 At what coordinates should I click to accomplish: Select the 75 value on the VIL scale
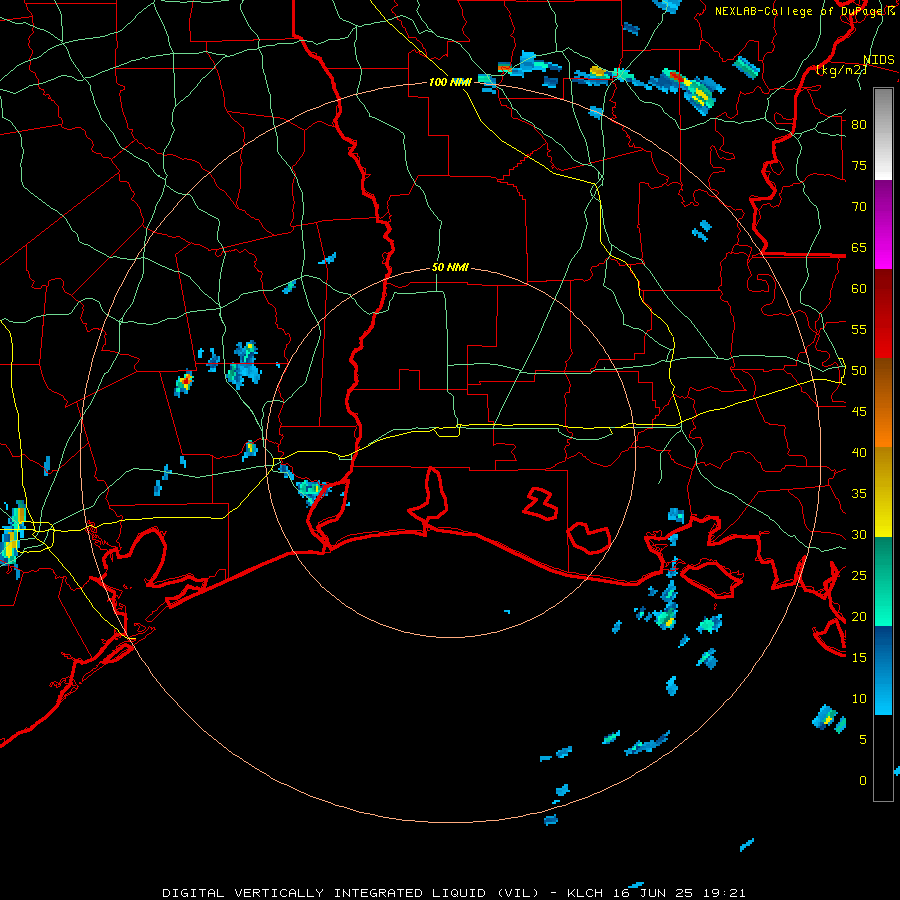pyautogui.click(x=859, y=166)
